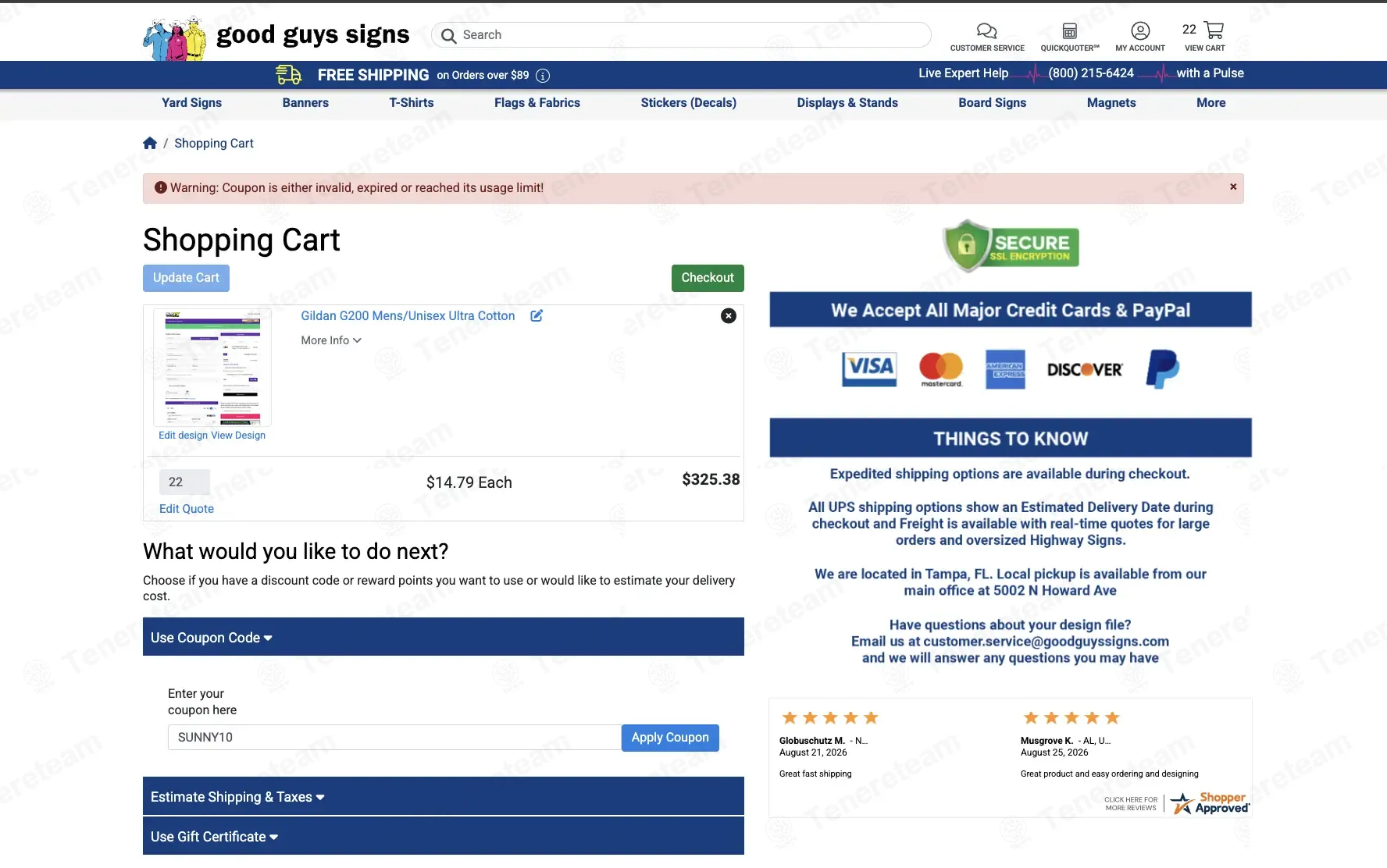Open the QuickQuoter calculator icon
Viewport: 1387px width, 868px height.
1070,31
